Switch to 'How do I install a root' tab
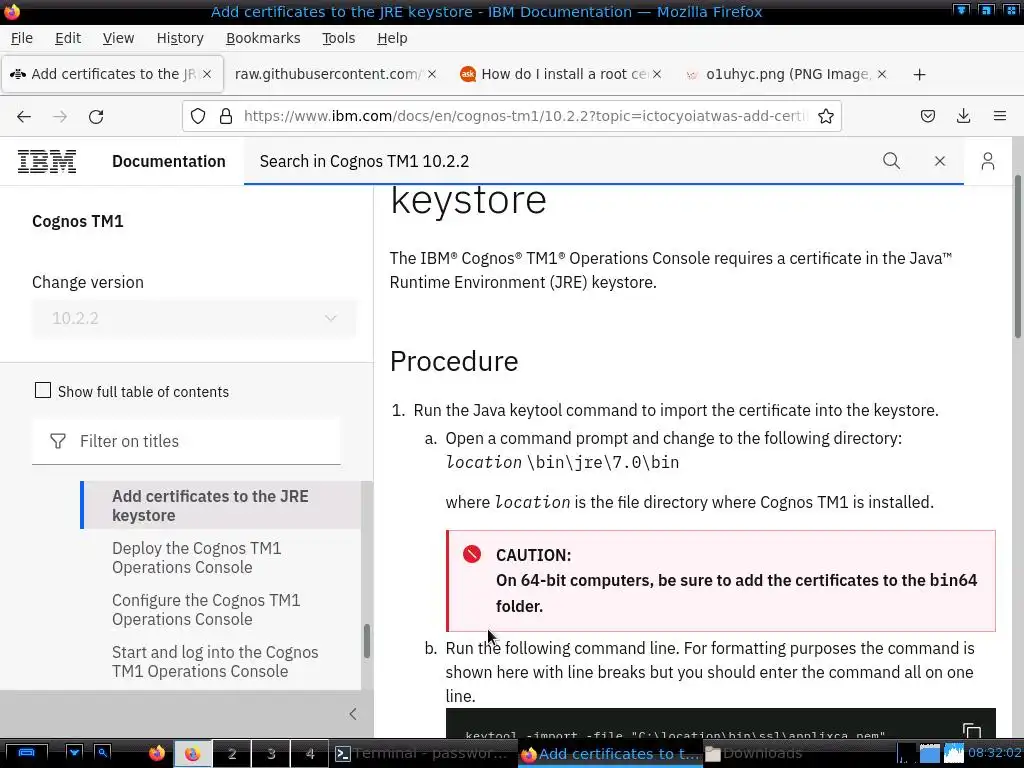The image size is (1024, 768). 562,74
